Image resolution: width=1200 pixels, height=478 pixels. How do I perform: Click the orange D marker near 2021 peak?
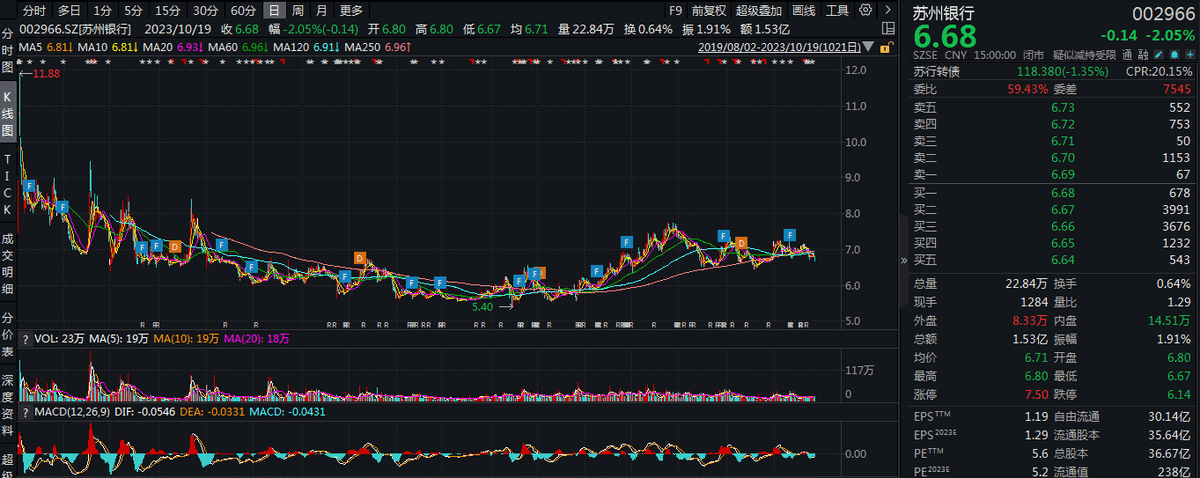pyautogui.click(x=360, y=258)
